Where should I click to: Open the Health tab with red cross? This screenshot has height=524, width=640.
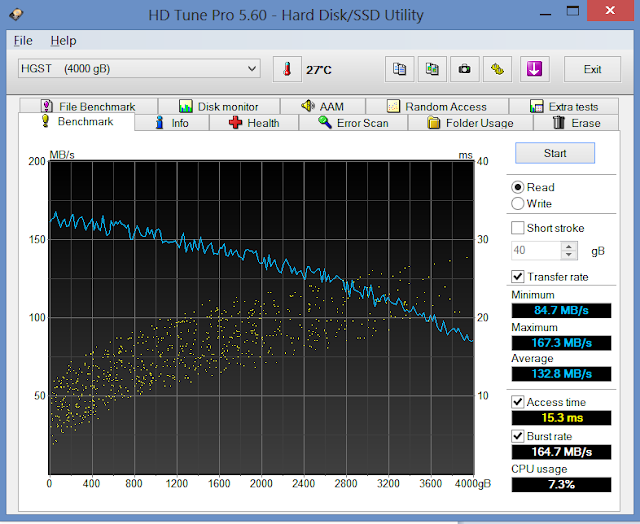pyautogui.click(x=253, y=123)
